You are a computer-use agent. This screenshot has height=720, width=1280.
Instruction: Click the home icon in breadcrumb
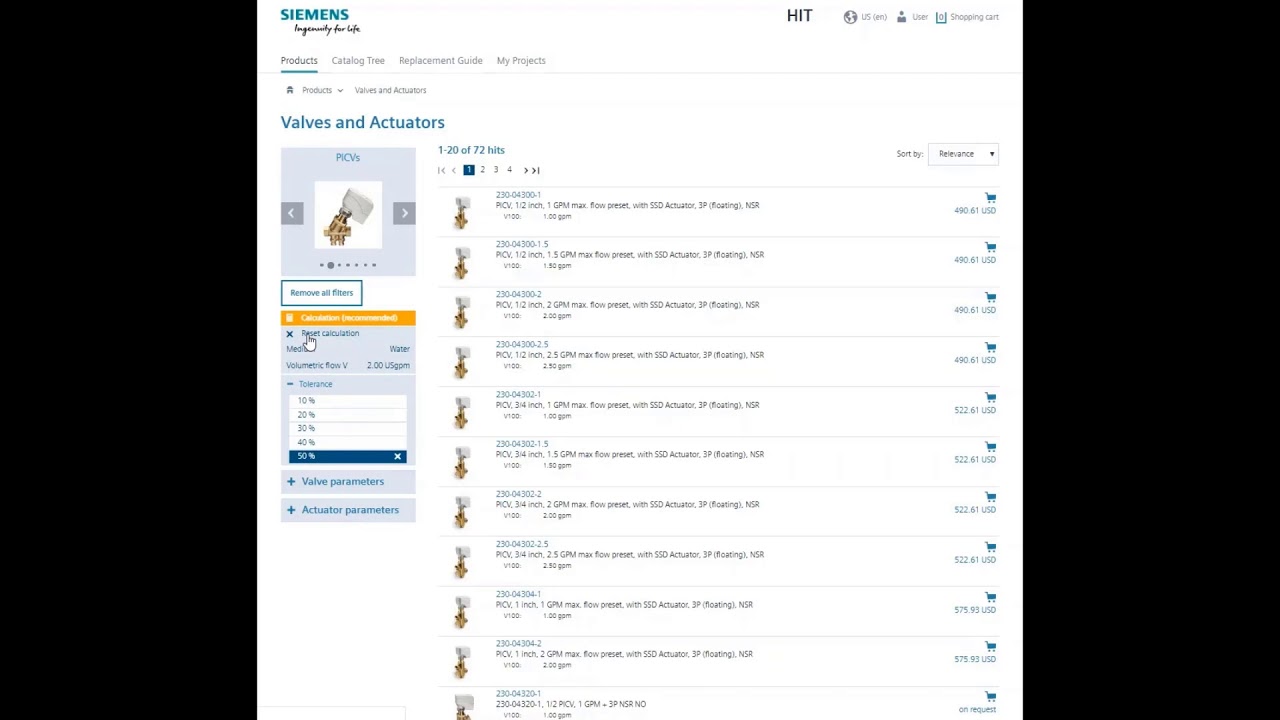pyautogui.click(x=290, y=90)
